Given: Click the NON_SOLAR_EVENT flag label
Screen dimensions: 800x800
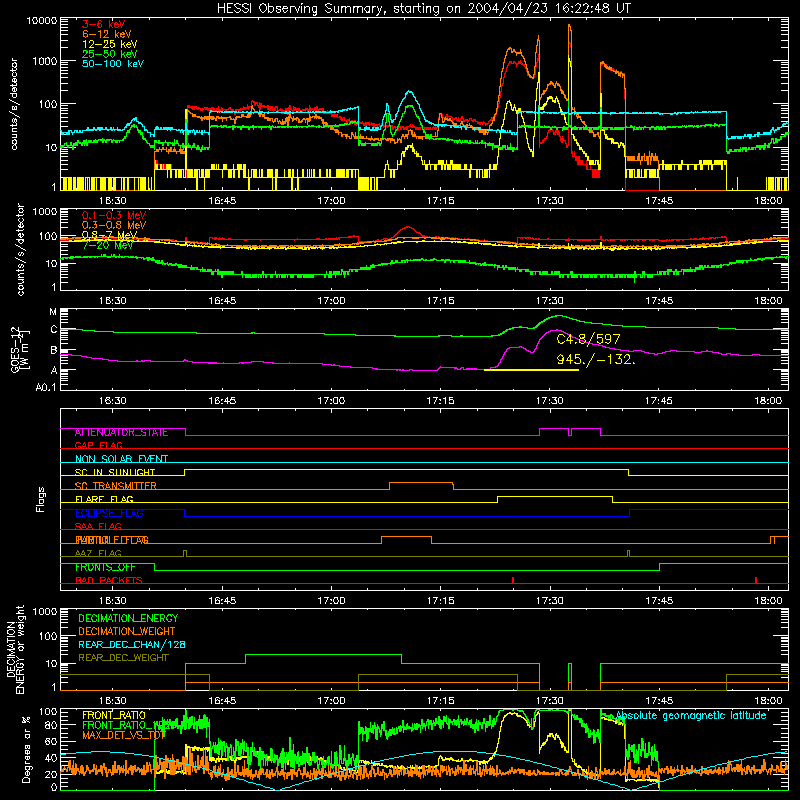Looking at the screenshot, I should (121, 459).
